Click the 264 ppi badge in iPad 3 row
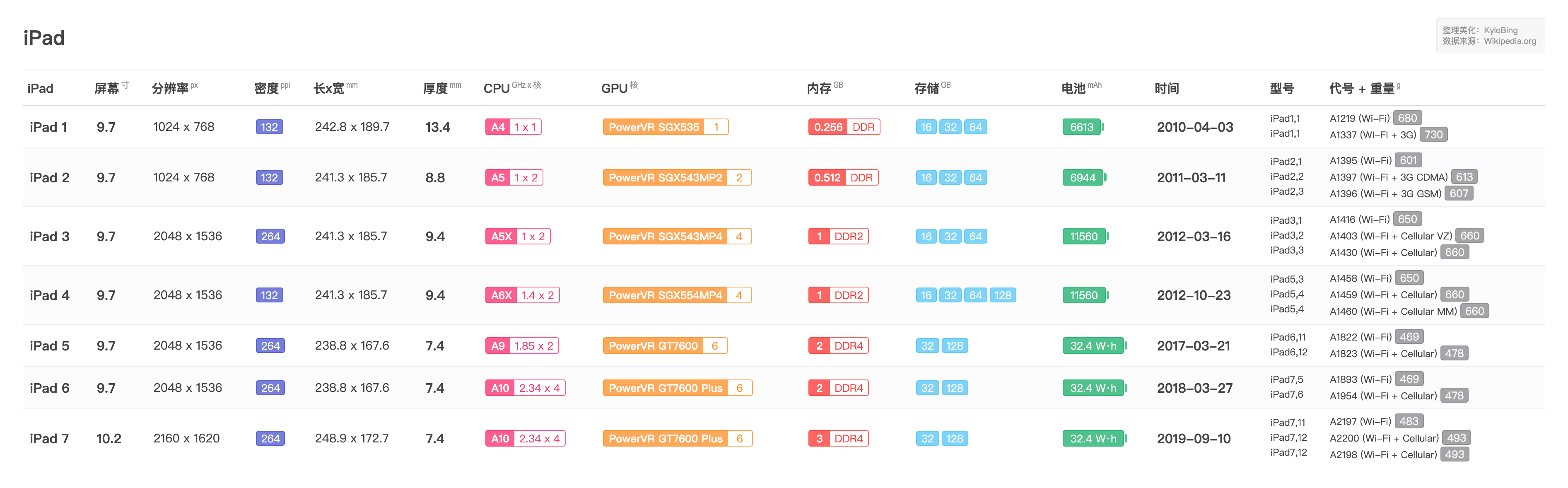Image resolution: width=1568 pixels, height=488 pixels. (x=270, y=237)
